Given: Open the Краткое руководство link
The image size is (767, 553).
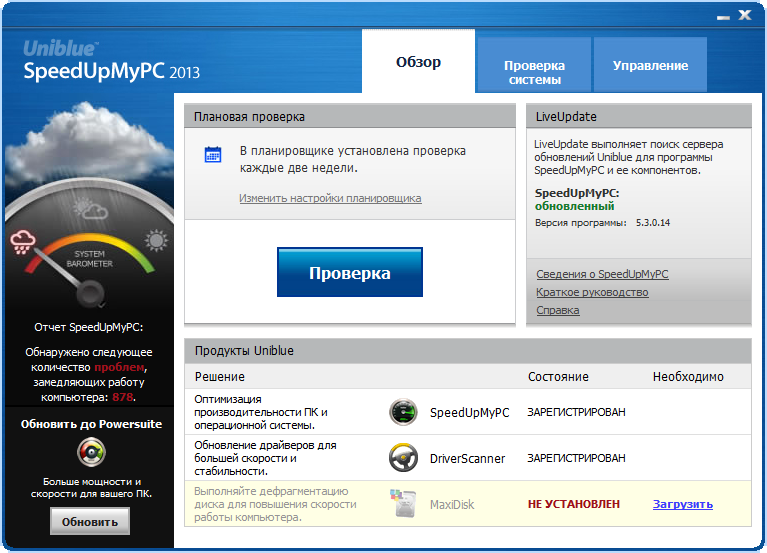Looking at the screenshot, I should click(x=592, y=292).
